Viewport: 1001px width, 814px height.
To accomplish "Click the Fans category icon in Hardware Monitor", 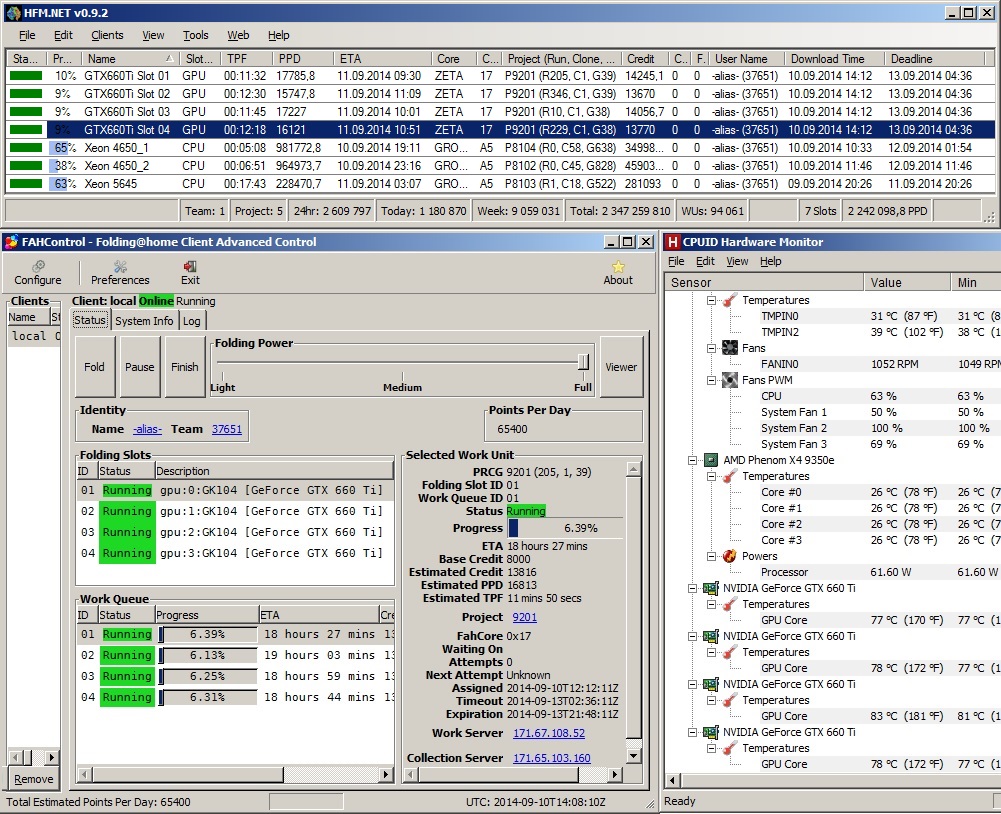I will point(730,348).
